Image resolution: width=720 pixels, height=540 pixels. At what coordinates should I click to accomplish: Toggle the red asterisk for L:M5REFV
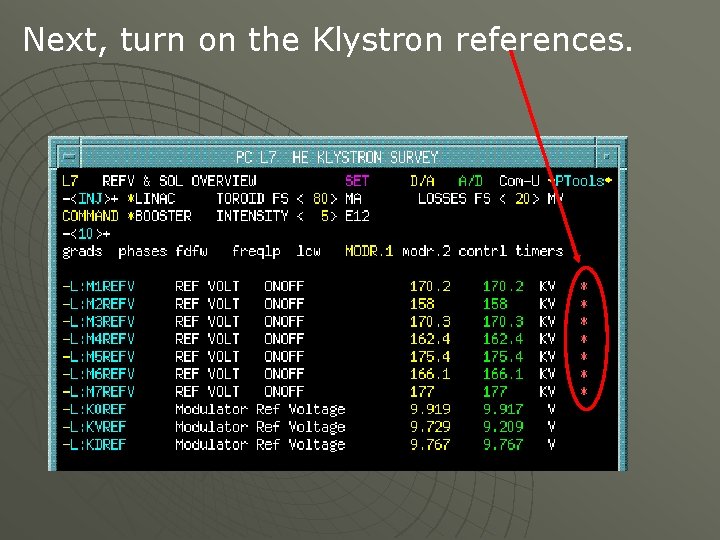[x=584, y=357]
